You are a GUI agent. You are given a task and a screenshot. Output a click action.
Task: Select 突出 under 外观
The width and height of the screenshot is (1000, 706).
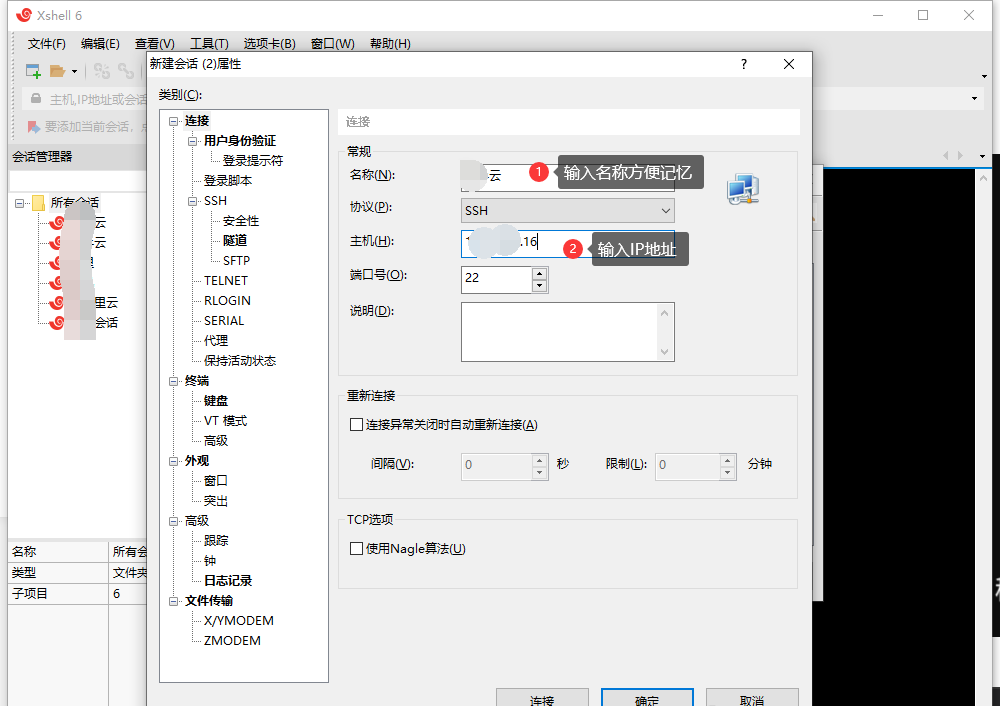216,501
